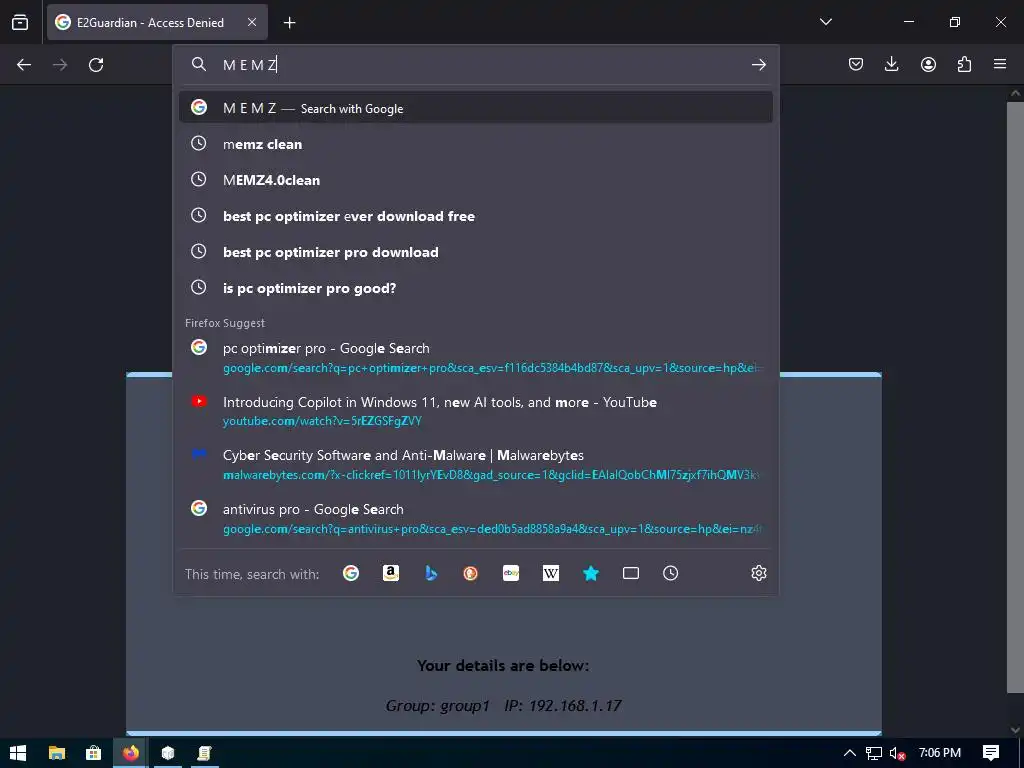Show hidden system tray icons chevron
1024x768 pixels.
point(850,753)
